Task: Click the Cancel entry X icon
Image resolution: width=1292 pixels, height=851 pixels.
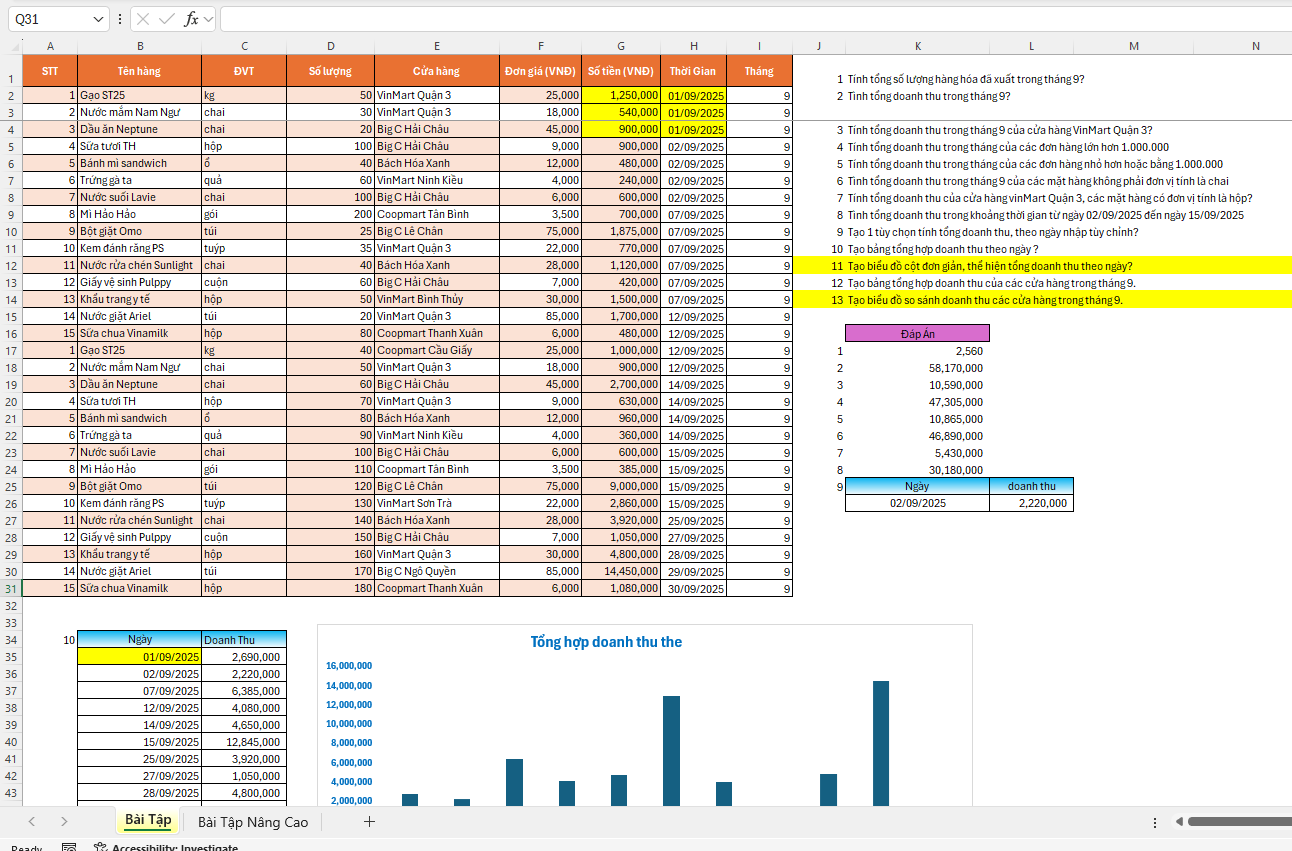Action: [143, 19]
